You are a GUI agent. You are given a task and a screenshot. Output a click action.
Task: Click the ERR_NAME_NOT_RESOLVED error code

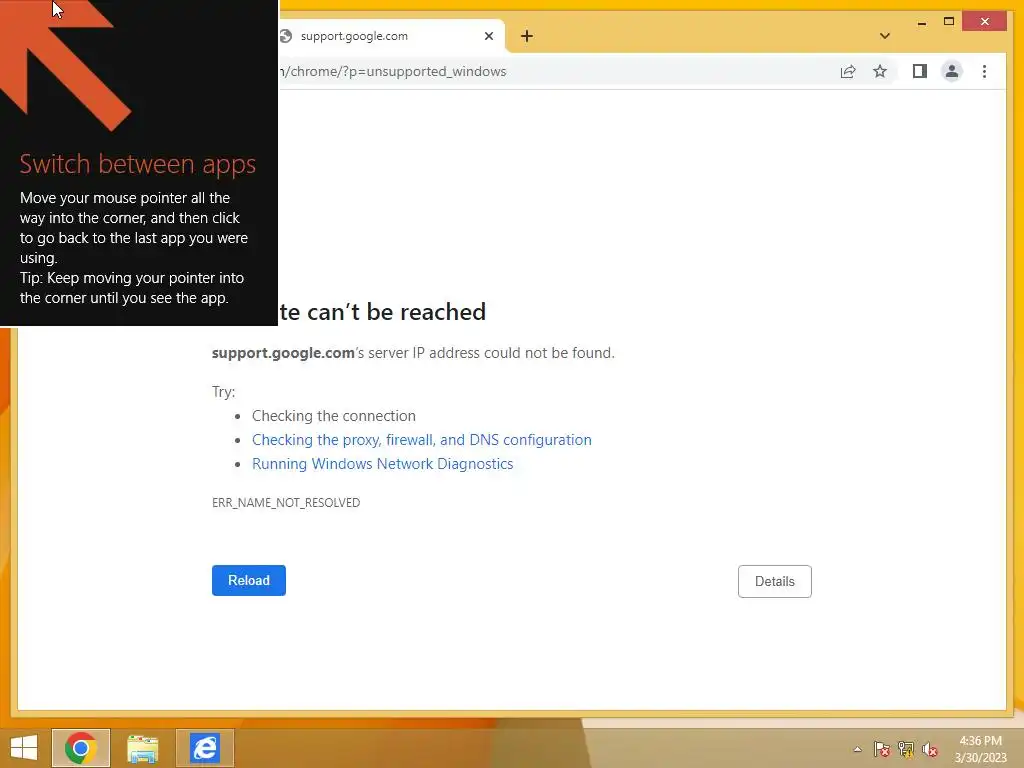point(286,503)
